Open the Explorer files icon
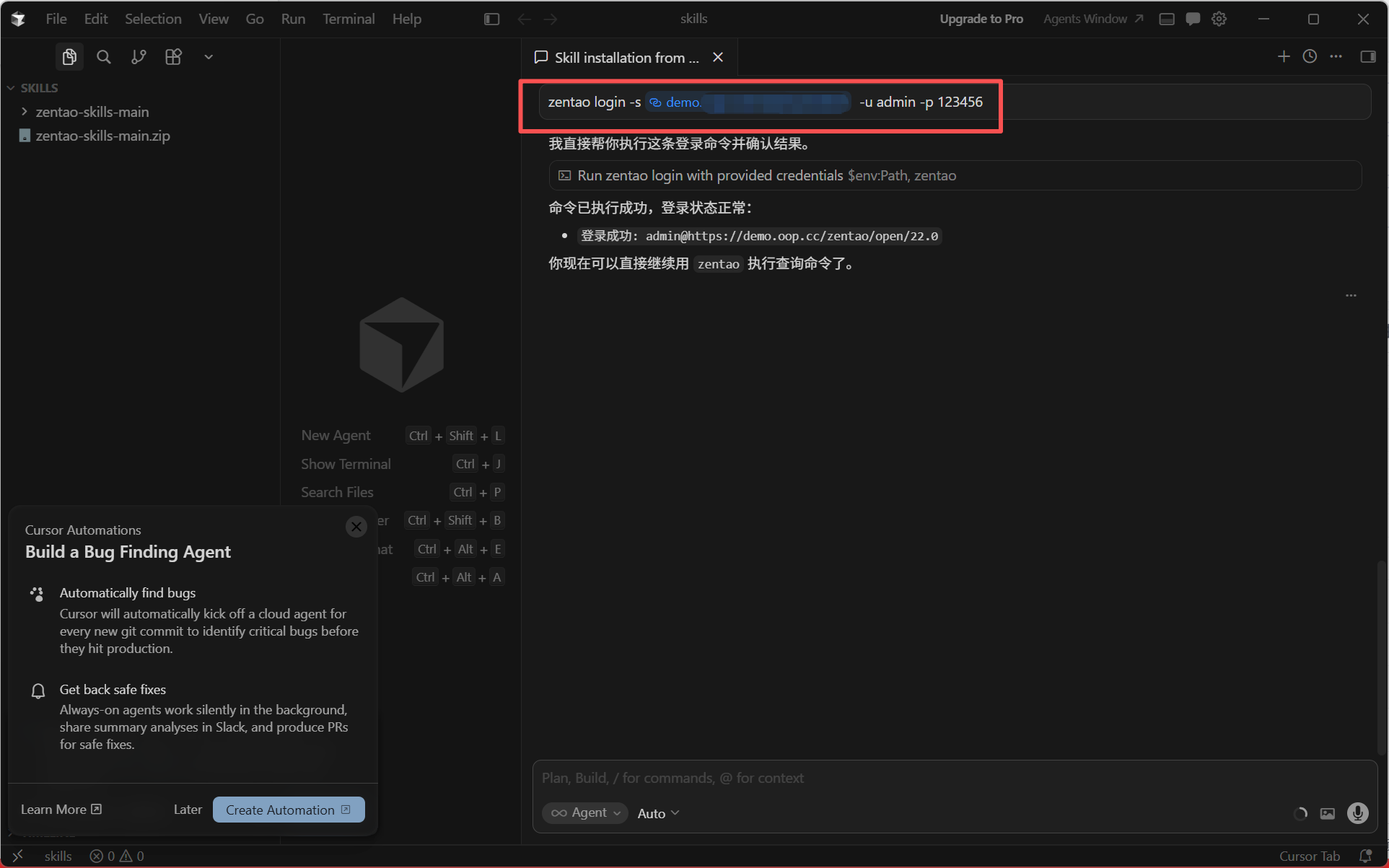The height and width of the screenshot is (868, 1389). 69,57
